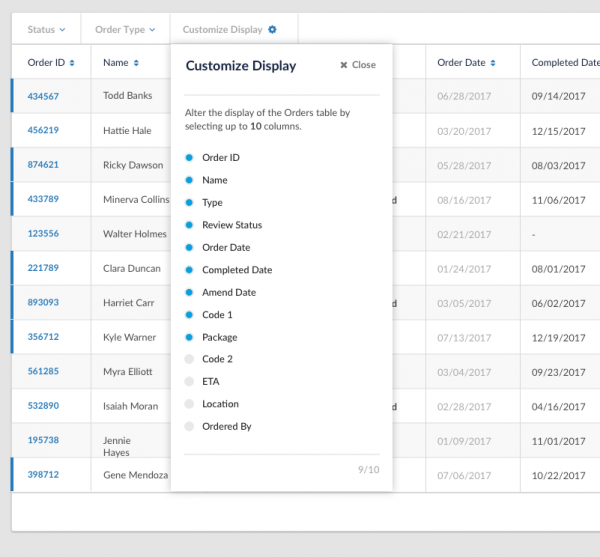Disable the Review Status column

point(189,225)
